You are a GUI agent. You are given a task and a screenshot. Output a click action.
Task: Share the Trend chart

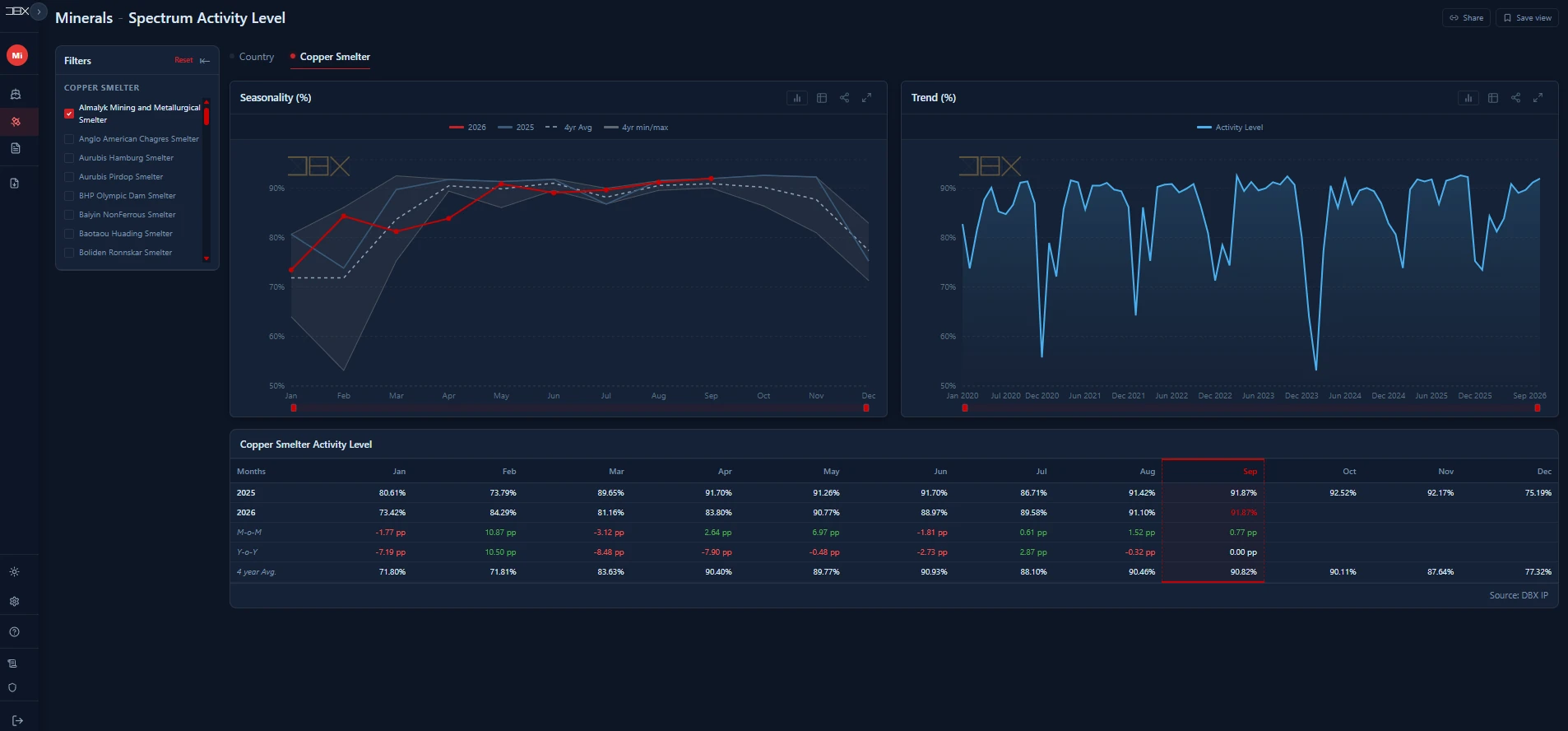[1515, 98]
